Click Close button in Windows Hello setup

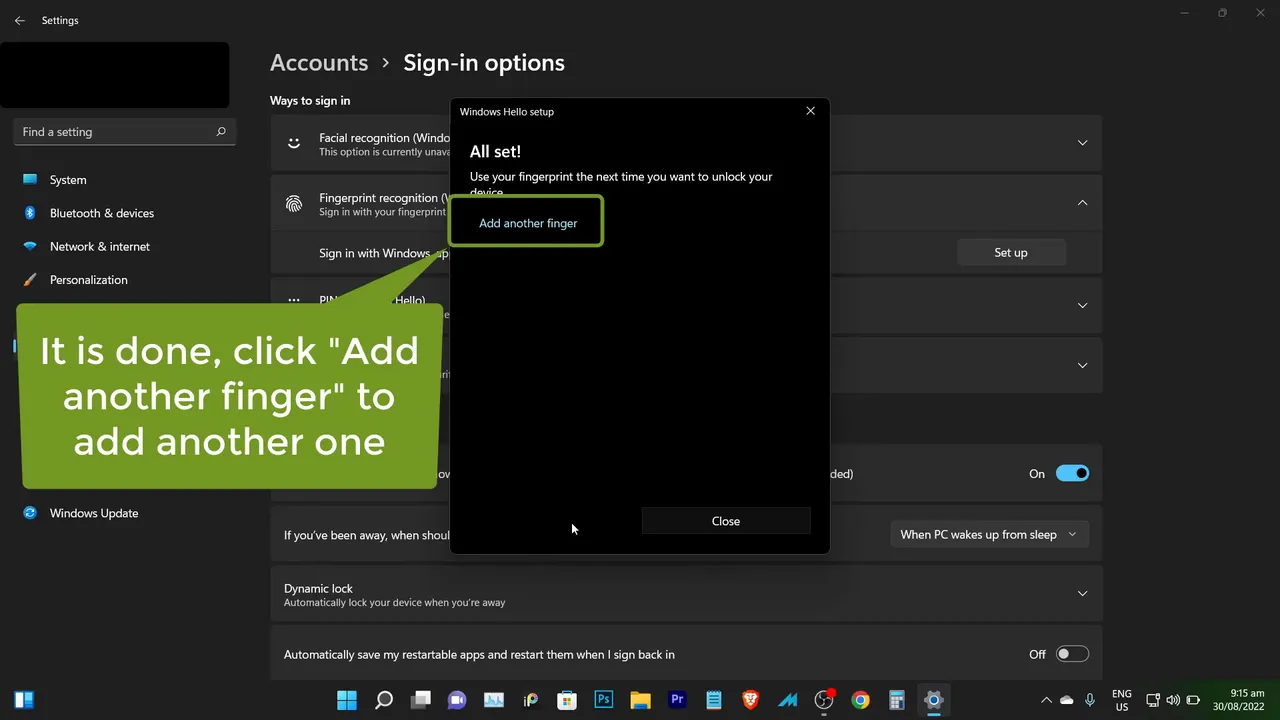tap(726, 521)
